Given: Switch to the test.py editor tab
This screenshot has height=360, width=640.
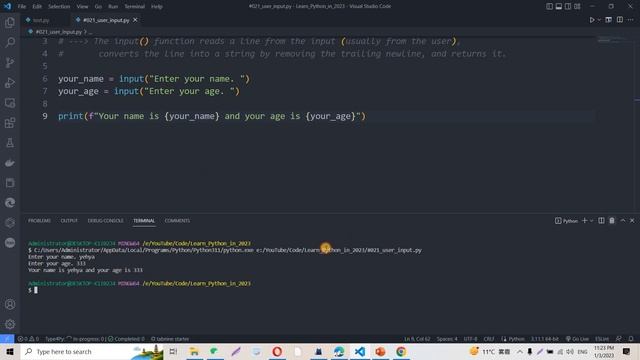Looking at the screenshot, I should tap(41, 20).
